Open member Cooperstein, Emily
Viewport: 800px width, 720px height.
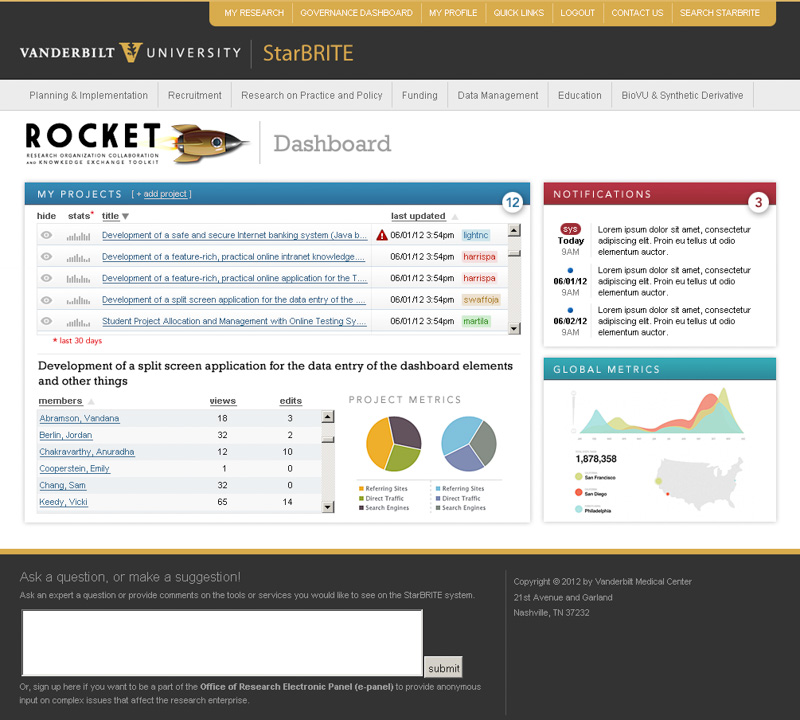coord(74,468)
